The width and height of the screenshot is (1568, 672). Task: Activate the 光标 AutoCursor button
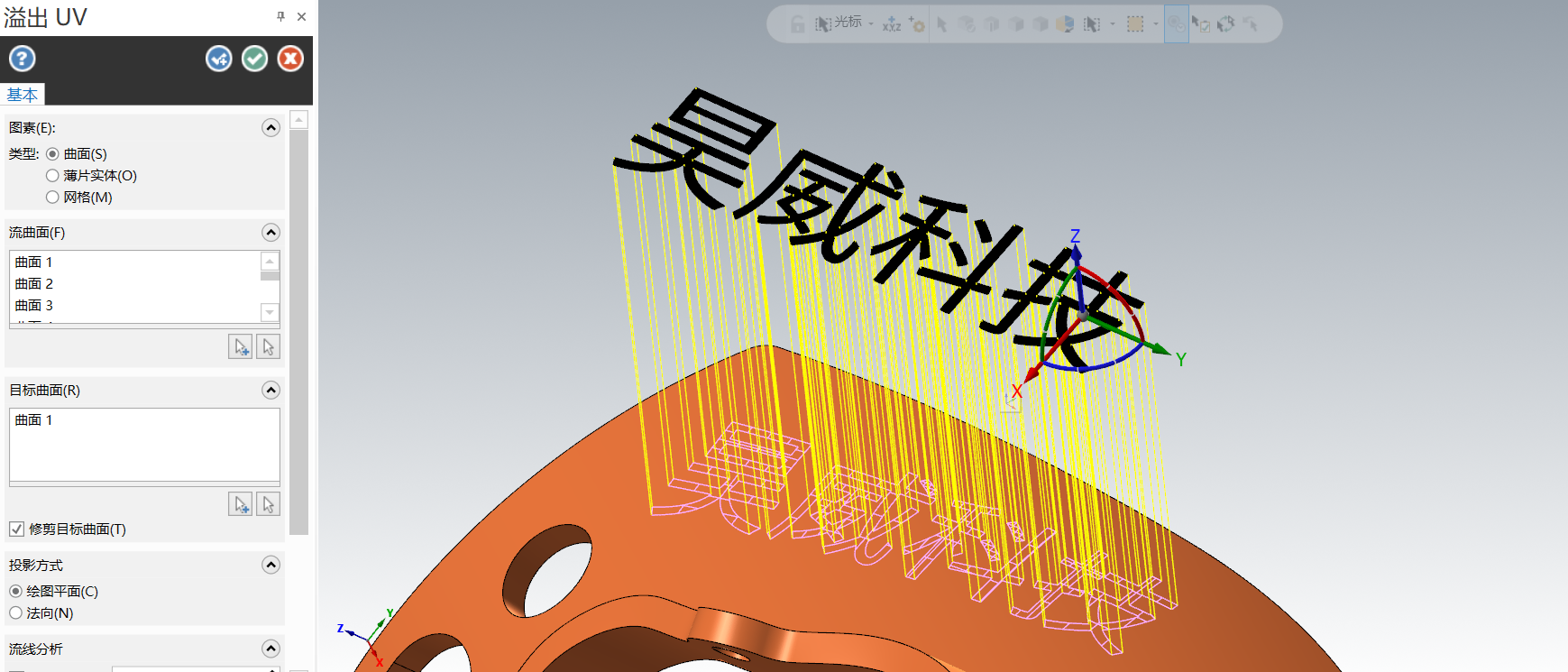click(839, 23)
